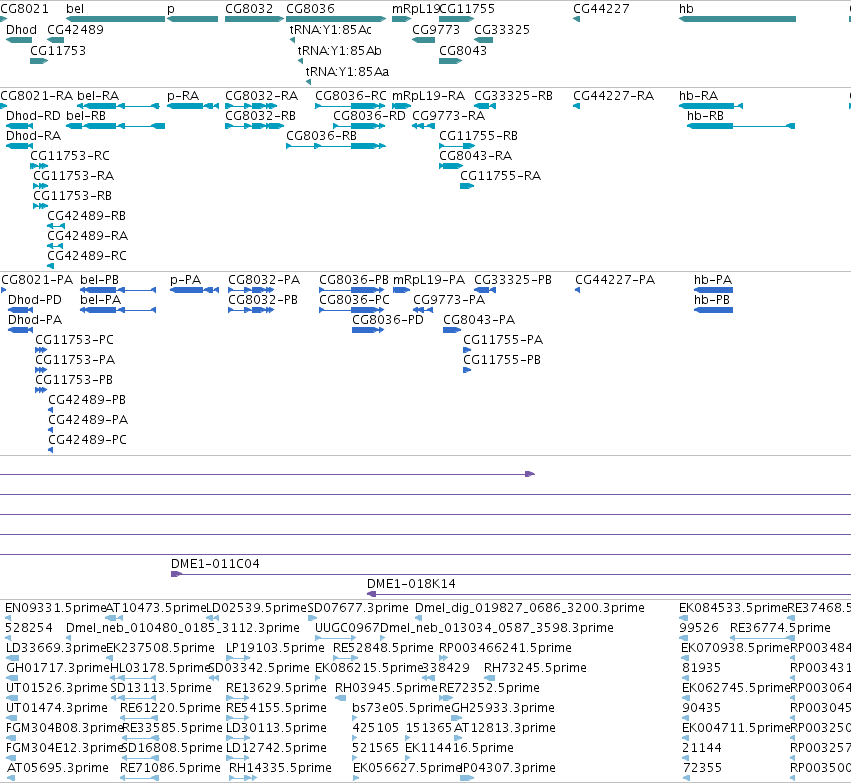Screen dimensions: 851x783
Task: Select the CG8036-RD transcript label
Action: click(x=369, y=116)
